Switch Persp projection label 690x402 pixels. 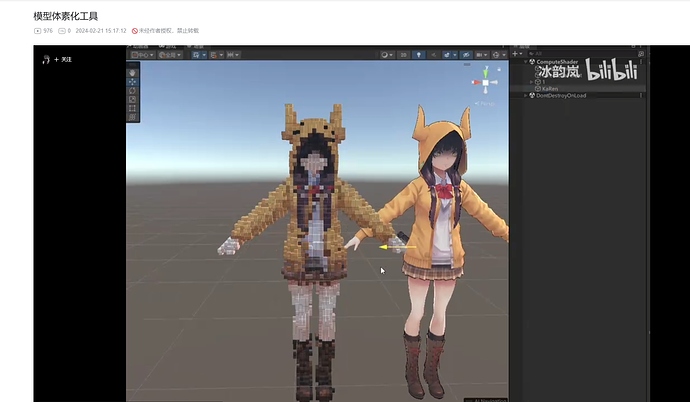pos(485,104)
